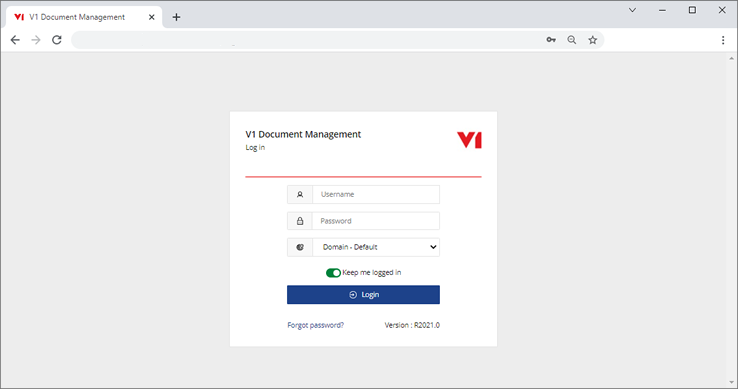Viewport: 738px width, 389px height.
Task: Click the padlock icon beside Password
Action: coord(300,221)
